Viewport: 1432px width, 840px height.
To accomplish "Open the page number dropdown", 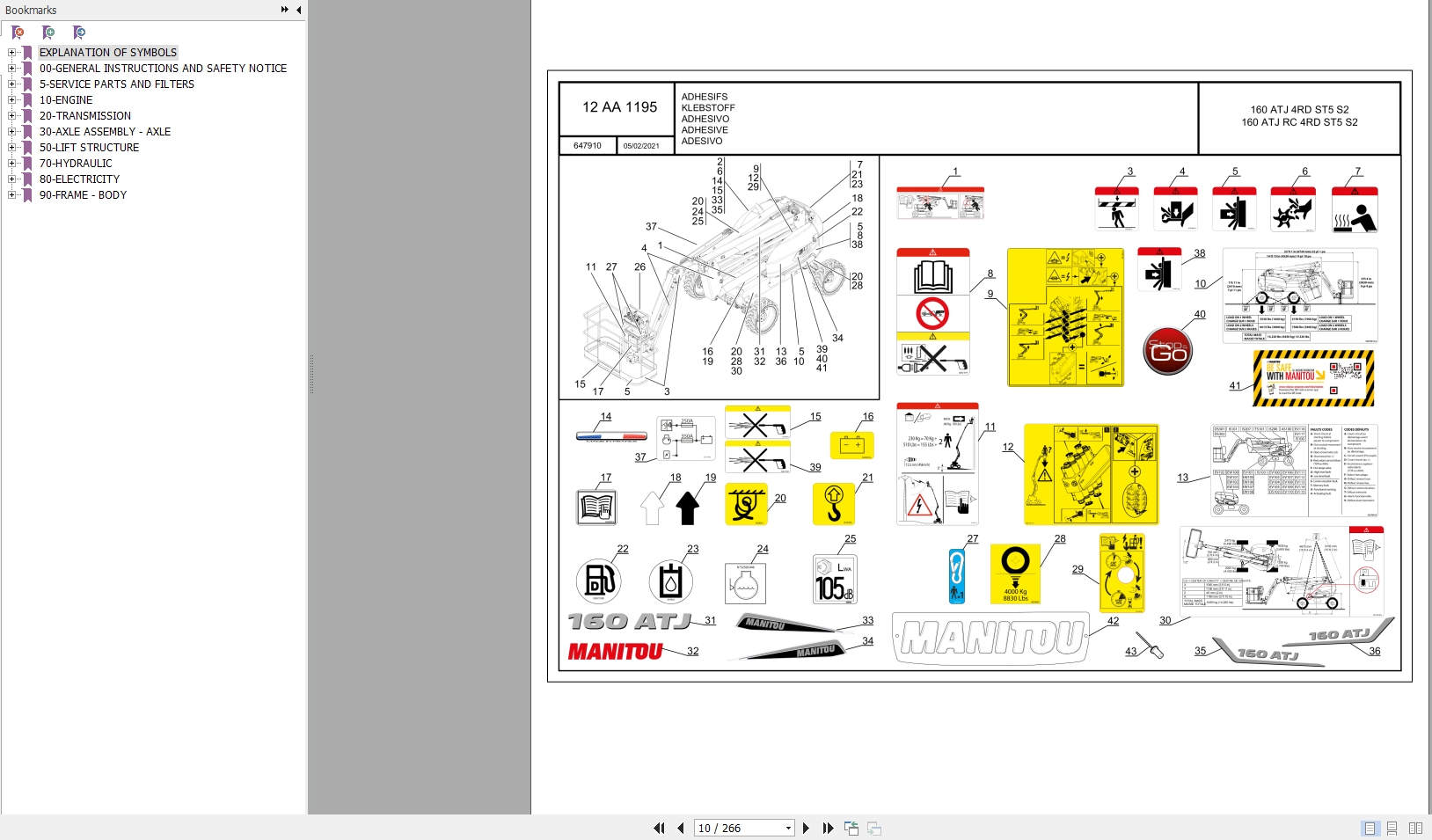I will 788,829.
